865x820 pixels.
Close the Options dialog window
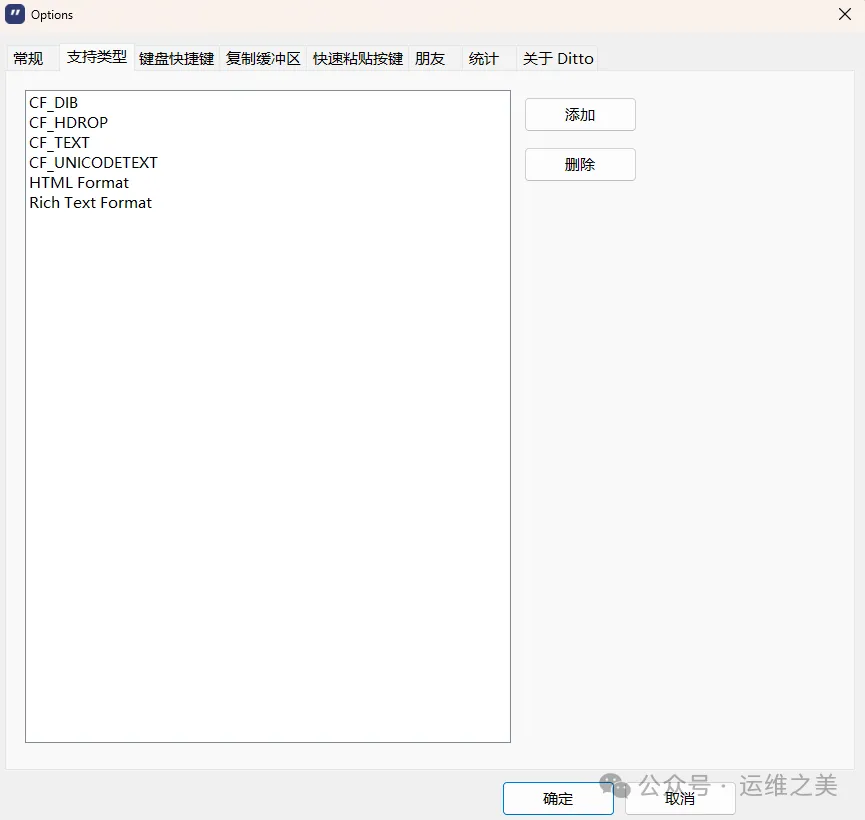click(844, 14)
